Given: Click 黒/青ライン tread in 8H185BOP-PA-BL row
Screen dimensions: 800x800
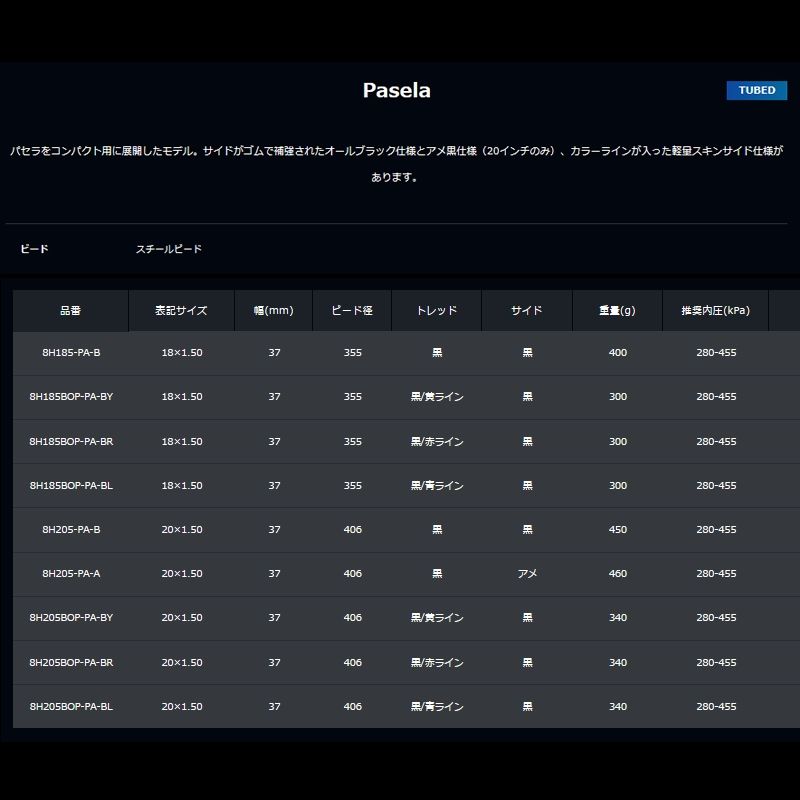Looking at the screenshot, I should click(x=437, y=485).
